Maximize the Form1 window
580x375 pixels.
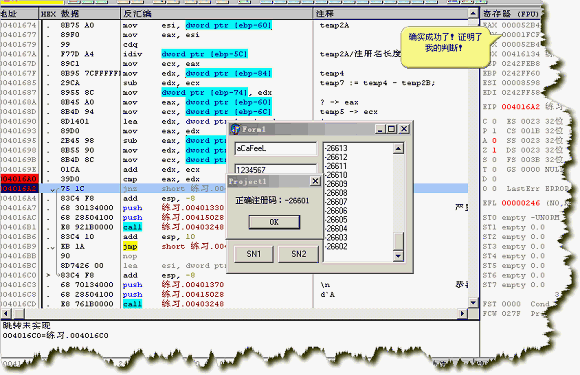tap(391, 129)
